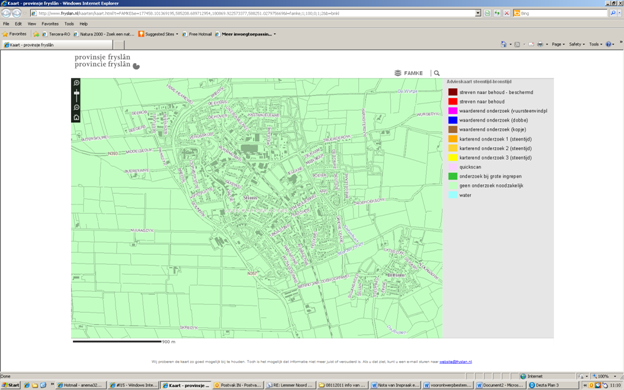
Task: Click the red Stop loading icon
Action: tap(507, 13)
